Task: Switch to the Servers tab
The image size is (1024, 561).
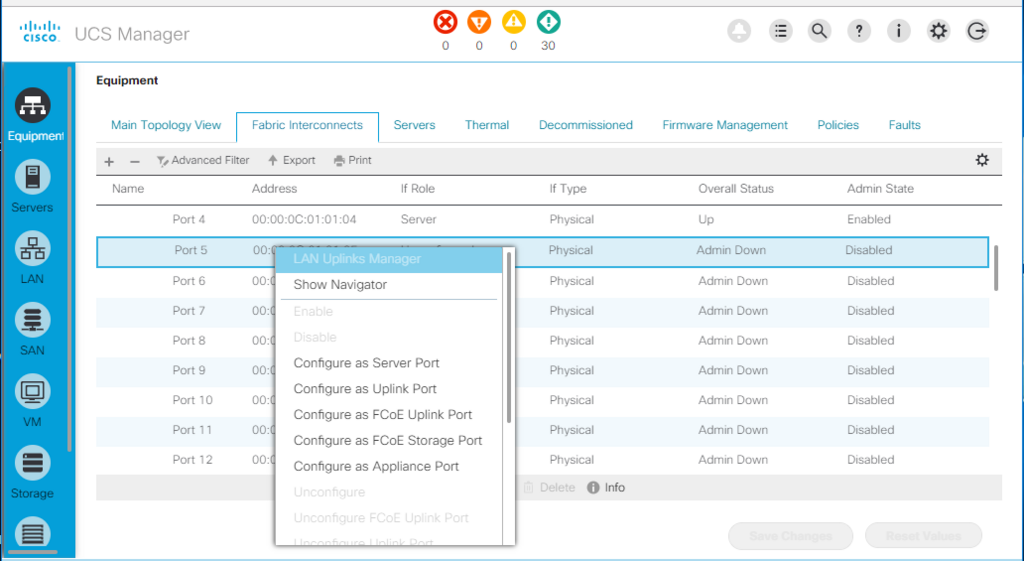Action: [x=414, y=125]
